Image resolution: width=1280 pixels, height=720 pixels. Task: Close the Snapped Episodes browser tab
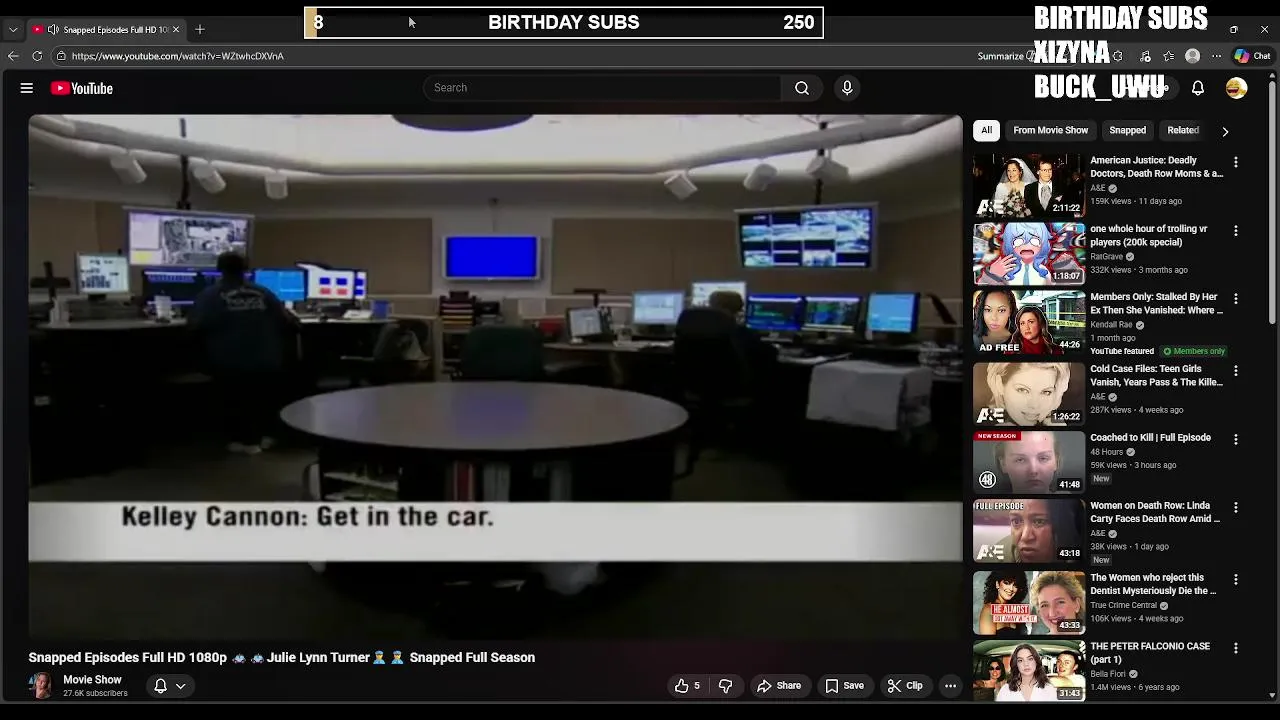[x=176, y=29]
